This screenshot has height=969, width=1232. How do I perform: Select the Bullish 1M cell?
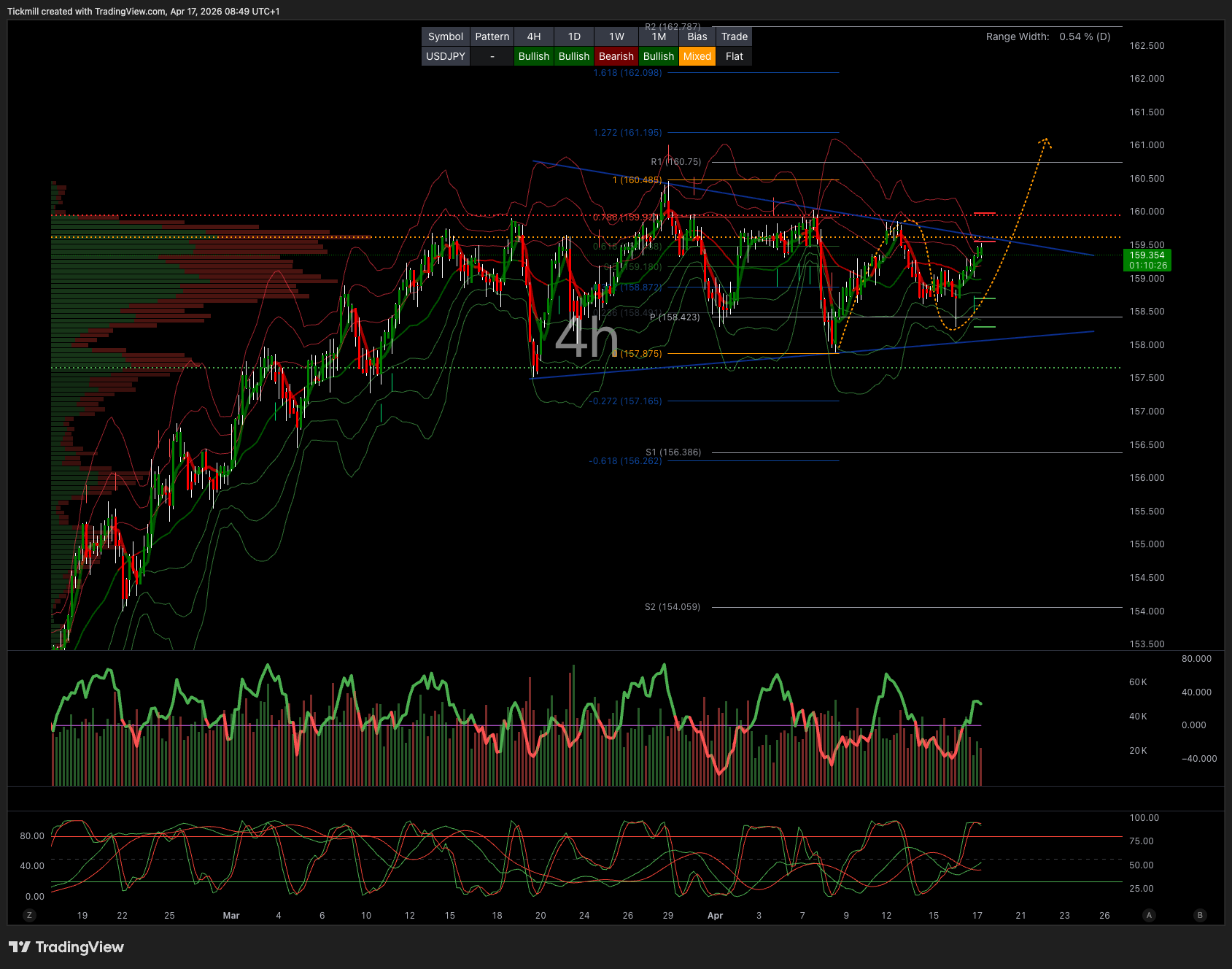(x=658, y=56)
